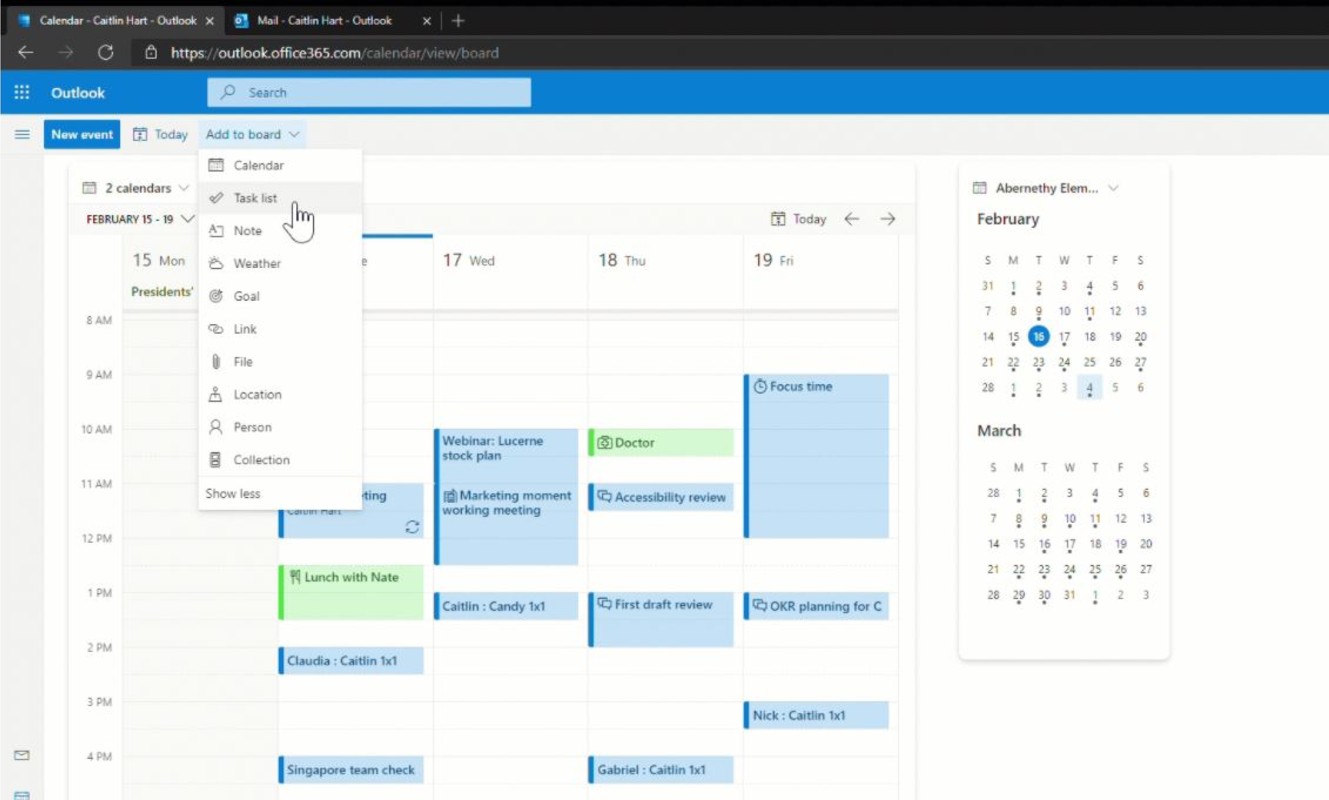Screen dimensions: 1329x800
Task: Expand the 2 calendars dropdown
Action: click(x=135, y=188)
